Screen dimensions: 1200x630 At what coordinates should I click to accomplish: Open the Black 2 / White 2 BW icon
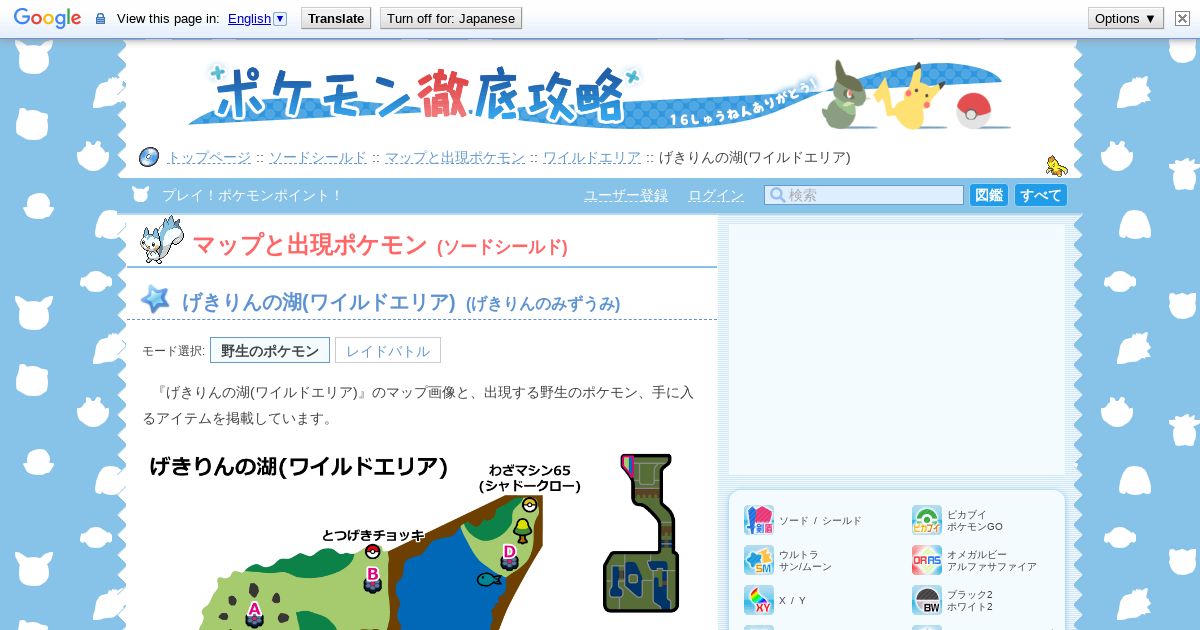click(x=927, y=600)
